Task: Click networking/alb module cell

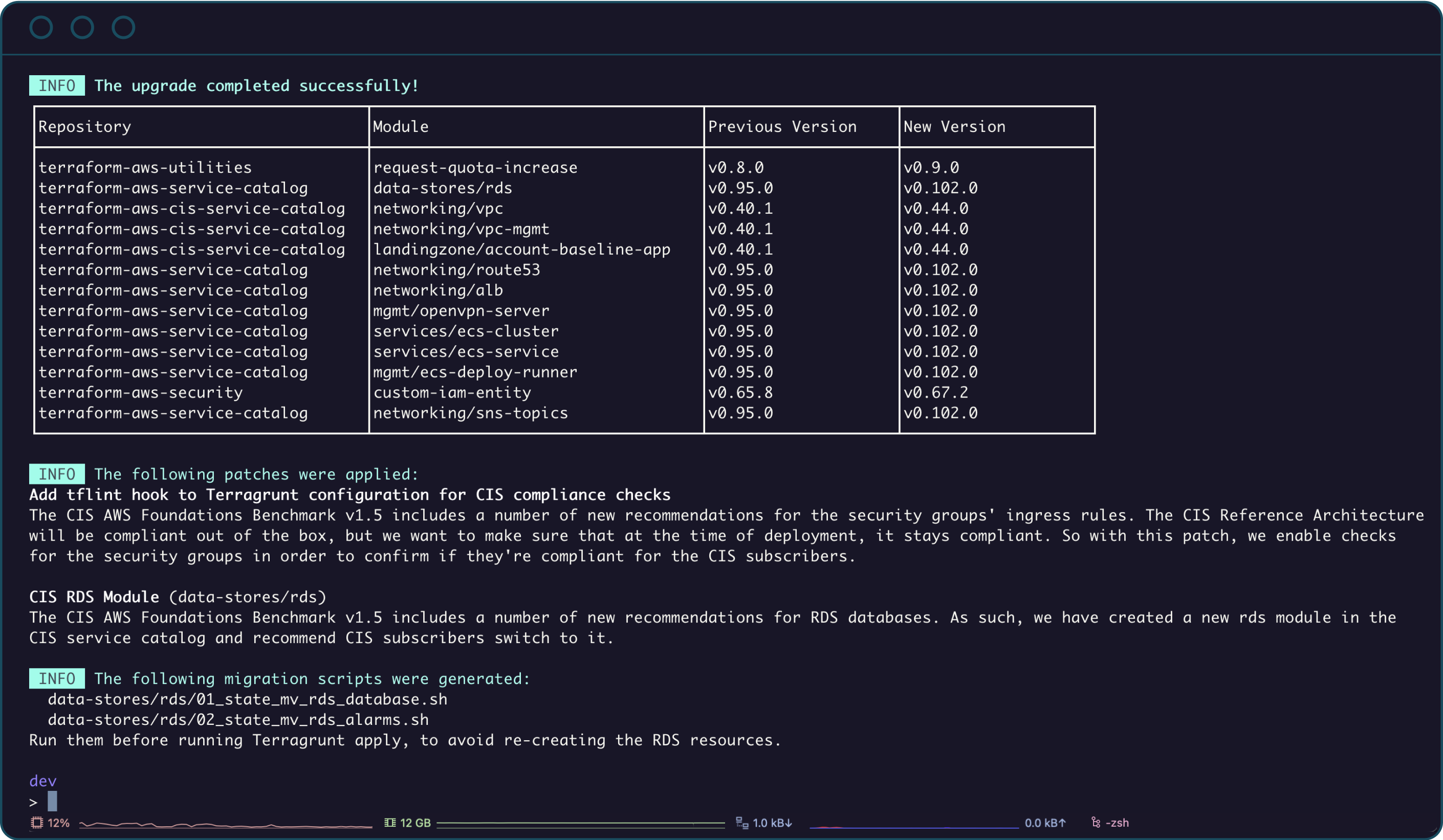Action: (438, 290)
